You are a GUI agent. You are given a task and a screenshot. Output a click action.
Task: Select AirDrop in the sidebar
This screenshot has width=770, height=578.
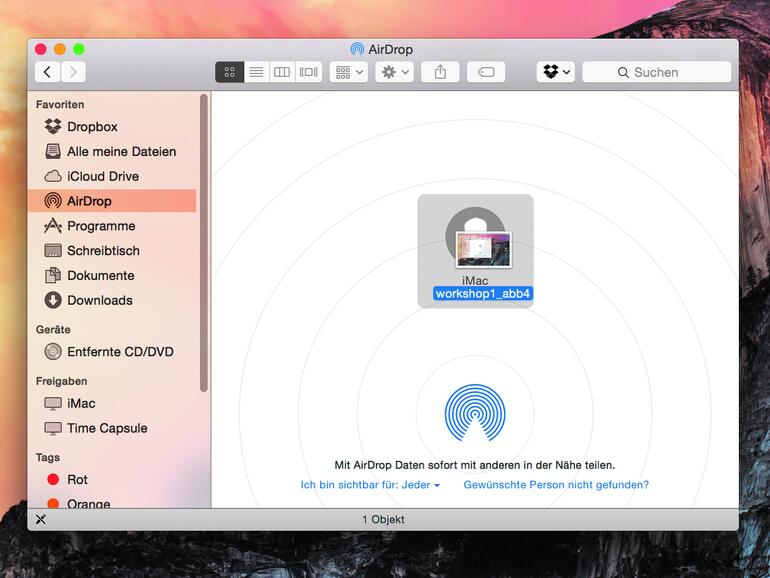(x=112, y=201)
